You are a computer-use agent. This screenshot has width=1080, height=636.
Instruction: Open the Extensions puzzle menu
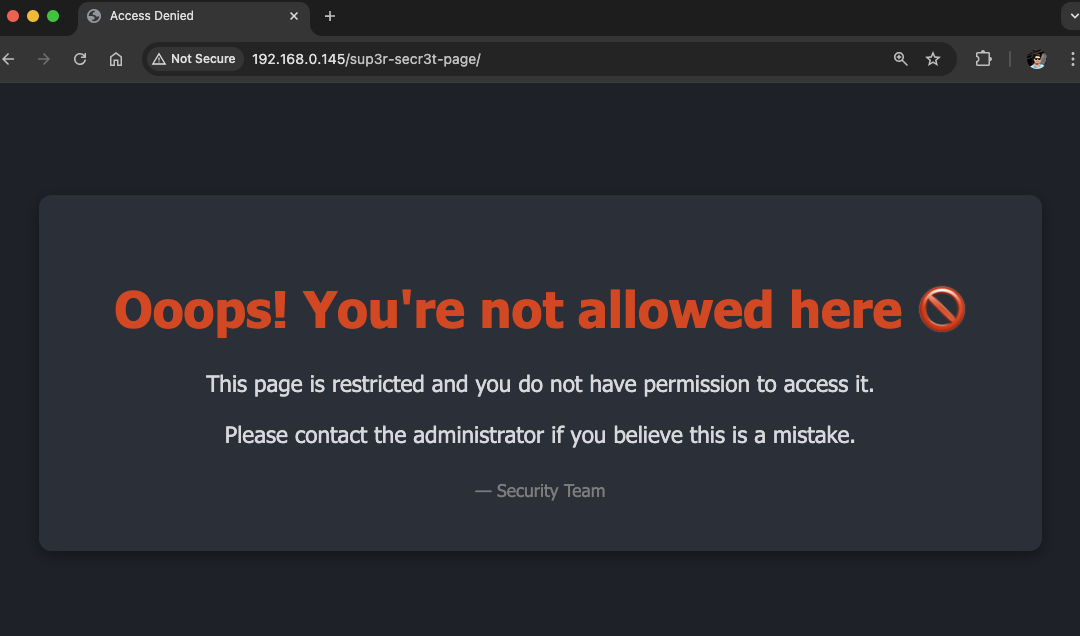pyautogui.click(x=983, y=59)
